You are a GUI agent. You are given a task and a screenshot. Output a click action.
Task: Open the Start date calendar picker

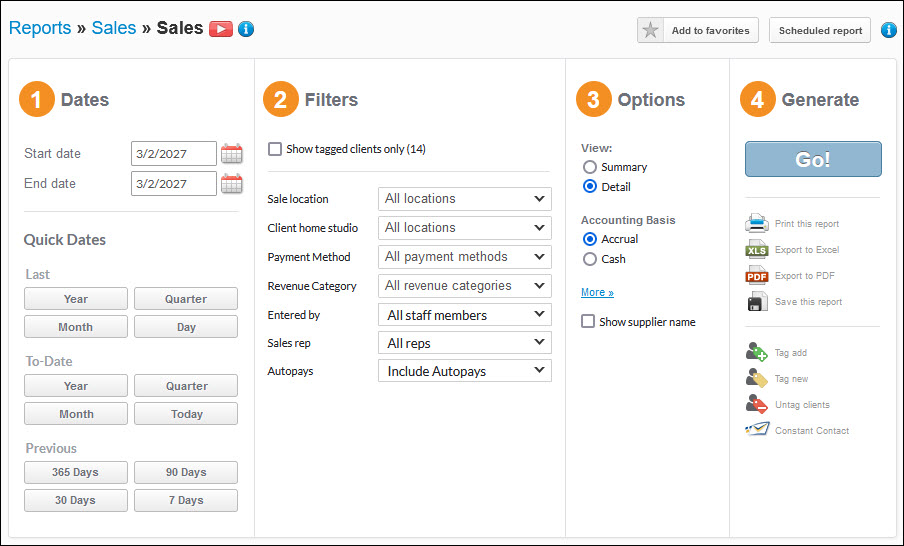click(x=231, y=154)
